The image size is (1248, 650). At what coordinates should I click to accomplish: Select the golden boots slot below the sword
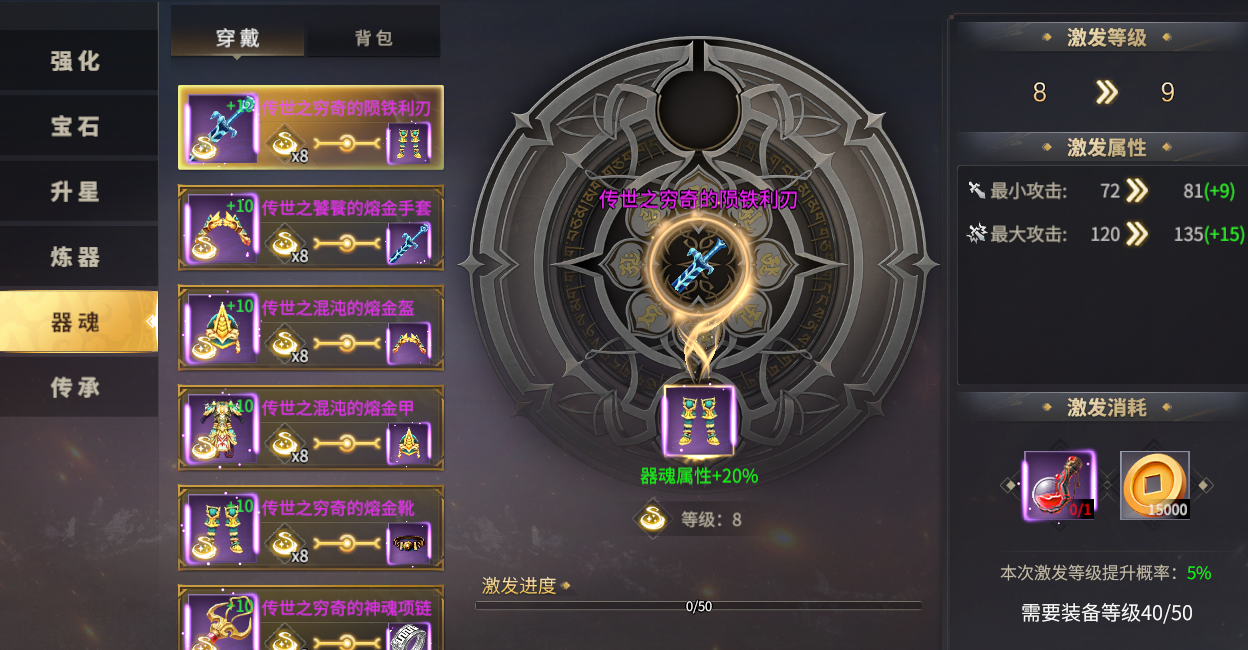(x=699, y=422)
